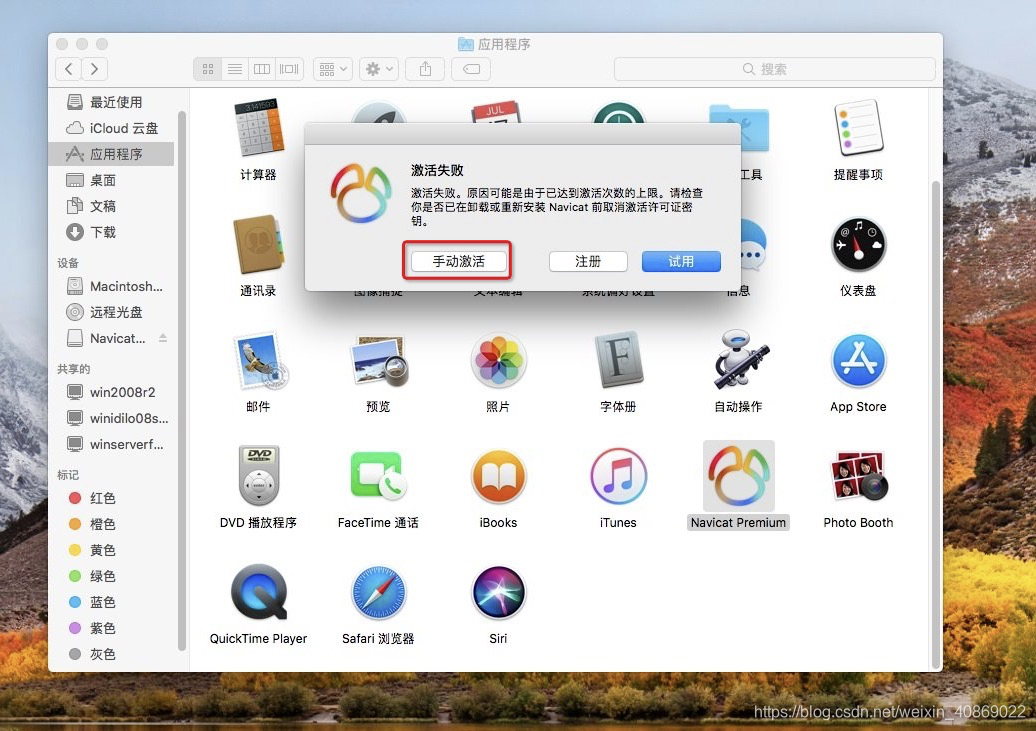Go forward with the Finder forward arrow
1036x731 pixels.
pyautogui.click(x=94, y=69)
